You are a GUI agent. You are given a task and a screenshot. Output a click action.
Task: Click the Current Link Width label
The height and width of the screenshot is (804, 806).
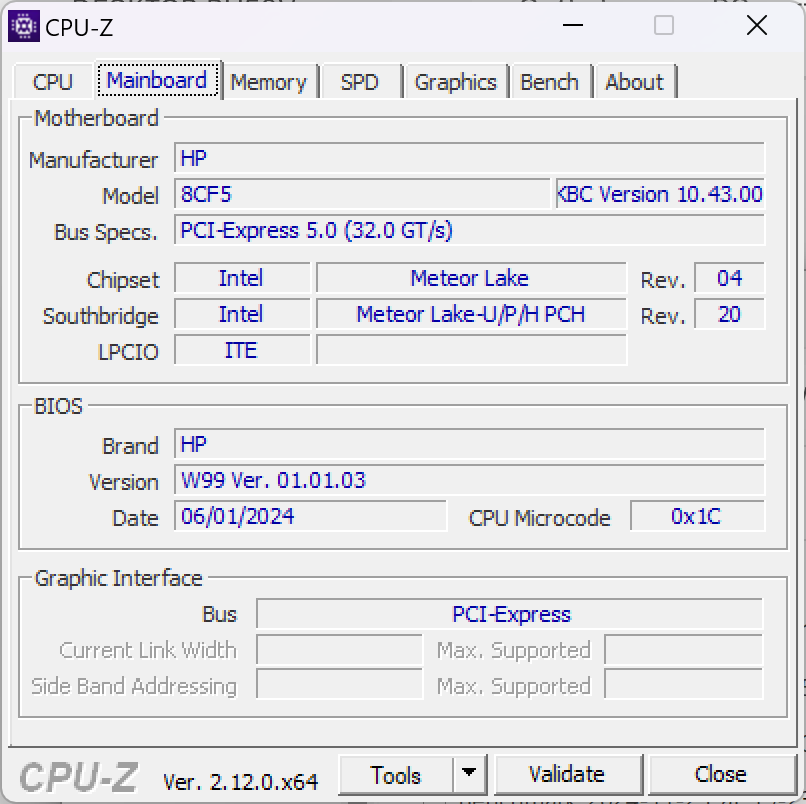point(148,650)
